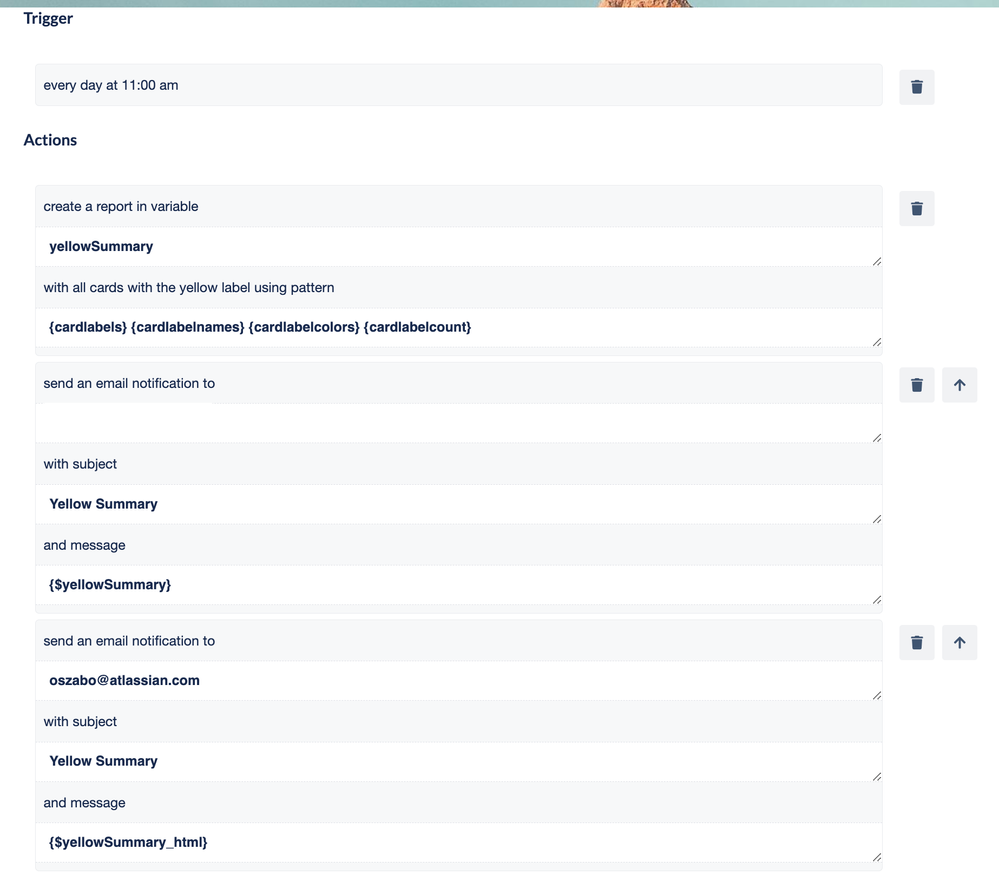Click the "every day at 11:00 am" trigger row
Viewport: 999px width, 883px height.
click(458, 85)
